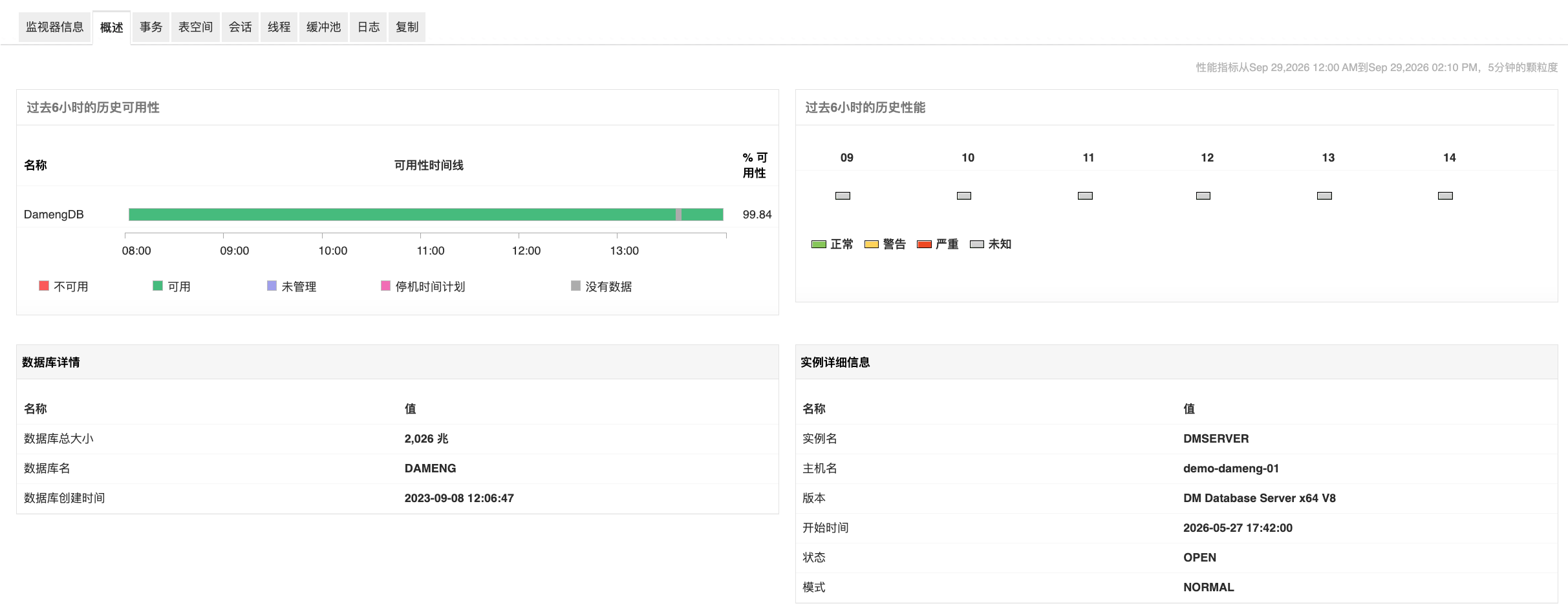Click the DM Database Server x64 V8 version
Screen dimensions: 1568x610
click(1259, 498)
